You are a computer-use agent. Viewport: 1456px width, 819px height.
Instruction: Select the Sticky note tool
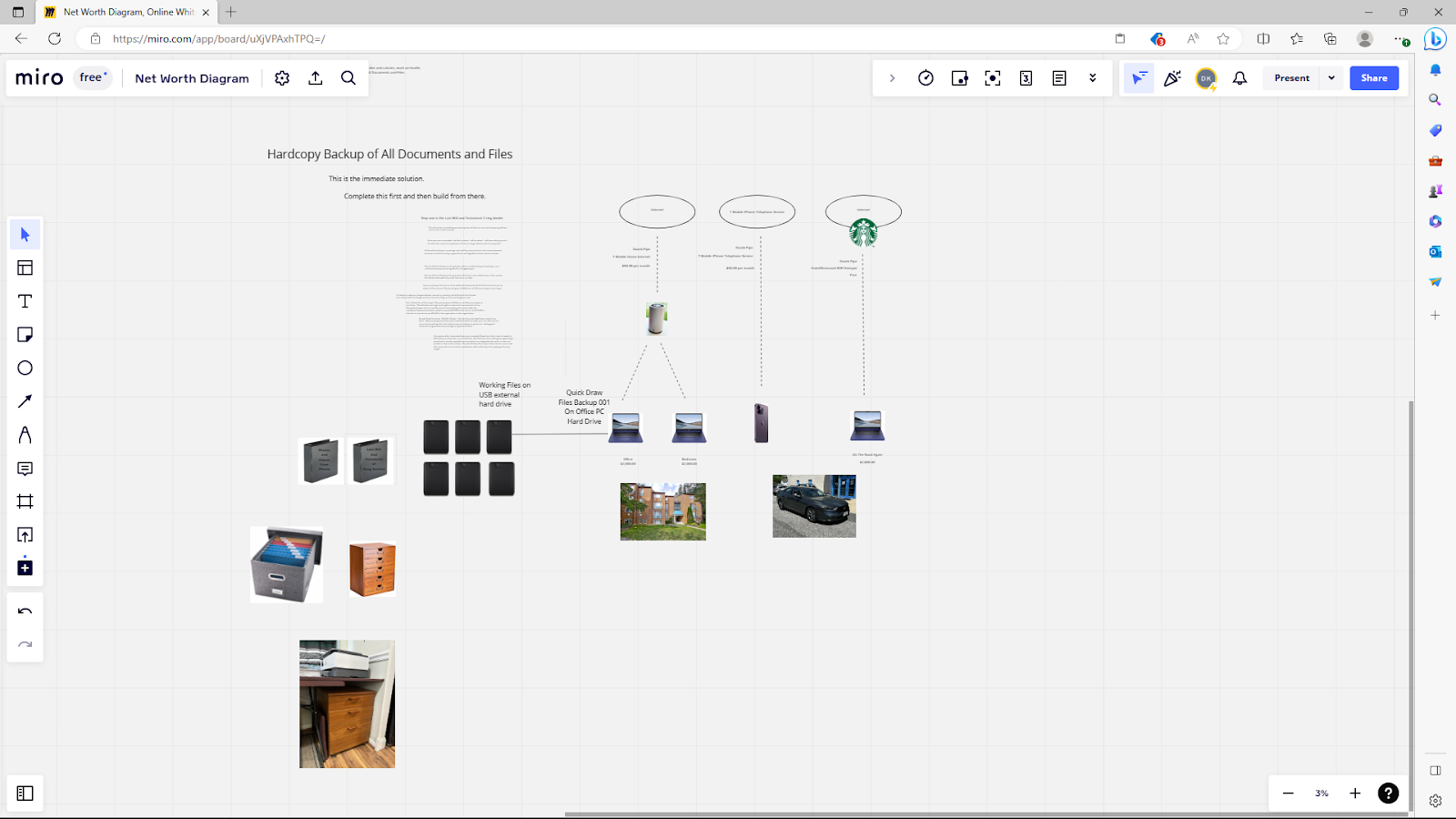tap(25, 335)
